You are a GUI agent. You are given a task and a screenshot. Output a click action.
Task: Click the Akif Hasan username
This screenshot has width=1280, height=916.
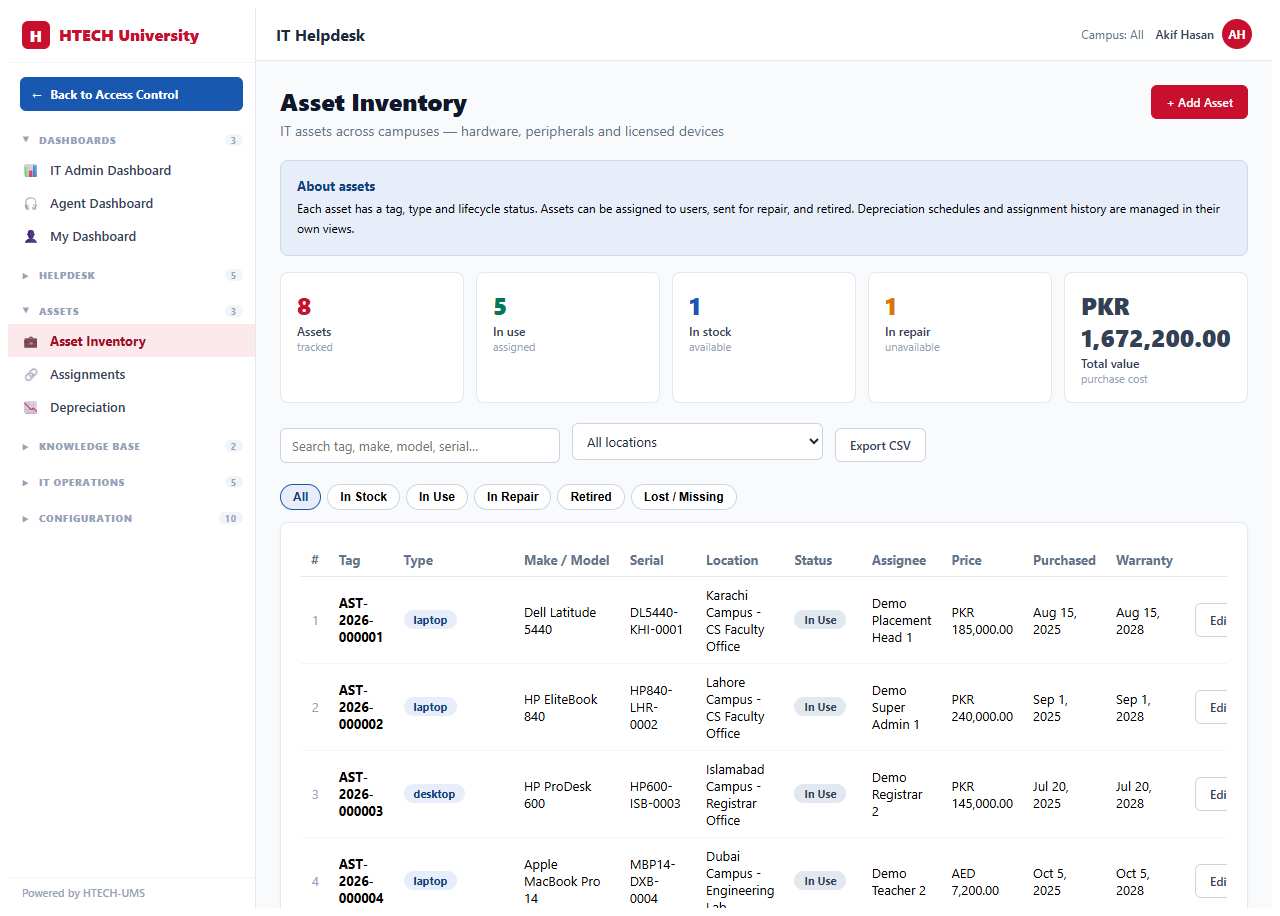coord(1184,35)
